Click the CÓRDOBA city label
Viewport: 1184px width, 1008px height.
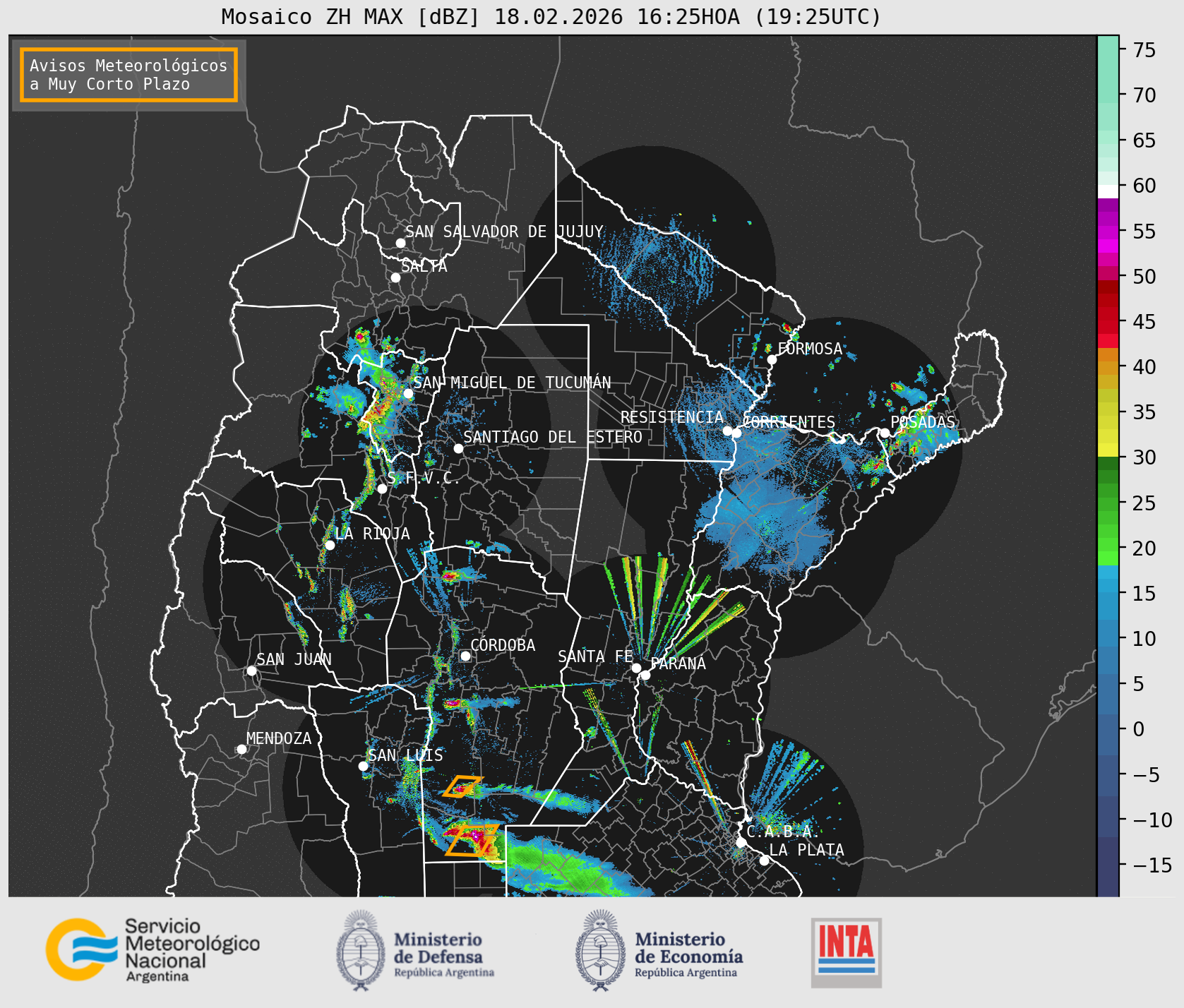(503, 645)
